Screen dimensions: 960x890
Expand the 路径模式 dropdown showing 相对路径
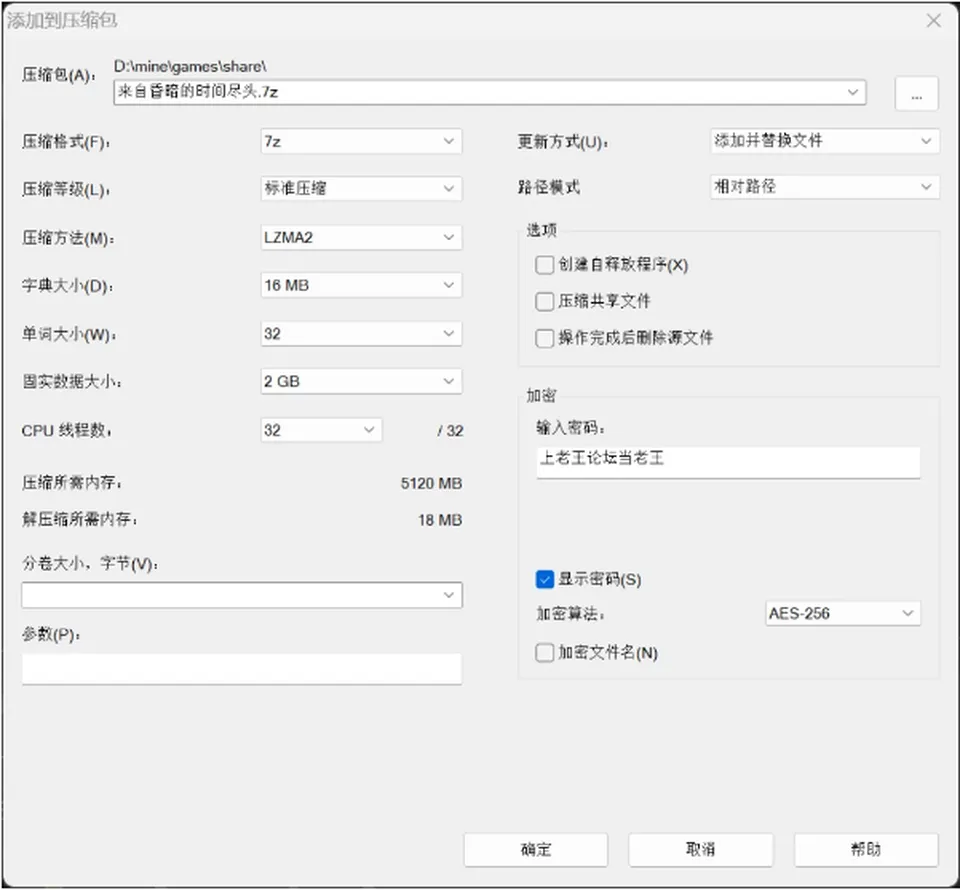point(825,187)
